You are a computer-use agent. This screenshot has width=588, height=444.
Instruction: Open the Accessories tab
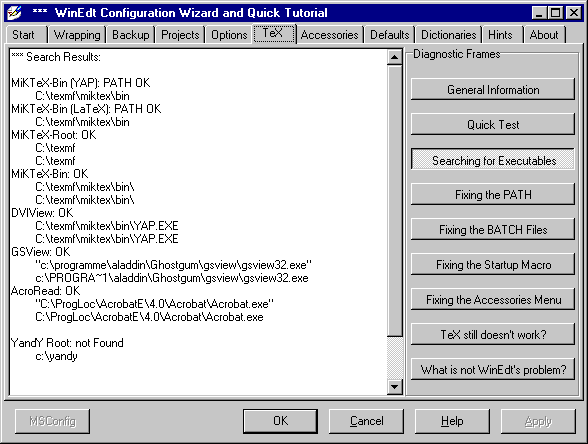tap(330, 35)
